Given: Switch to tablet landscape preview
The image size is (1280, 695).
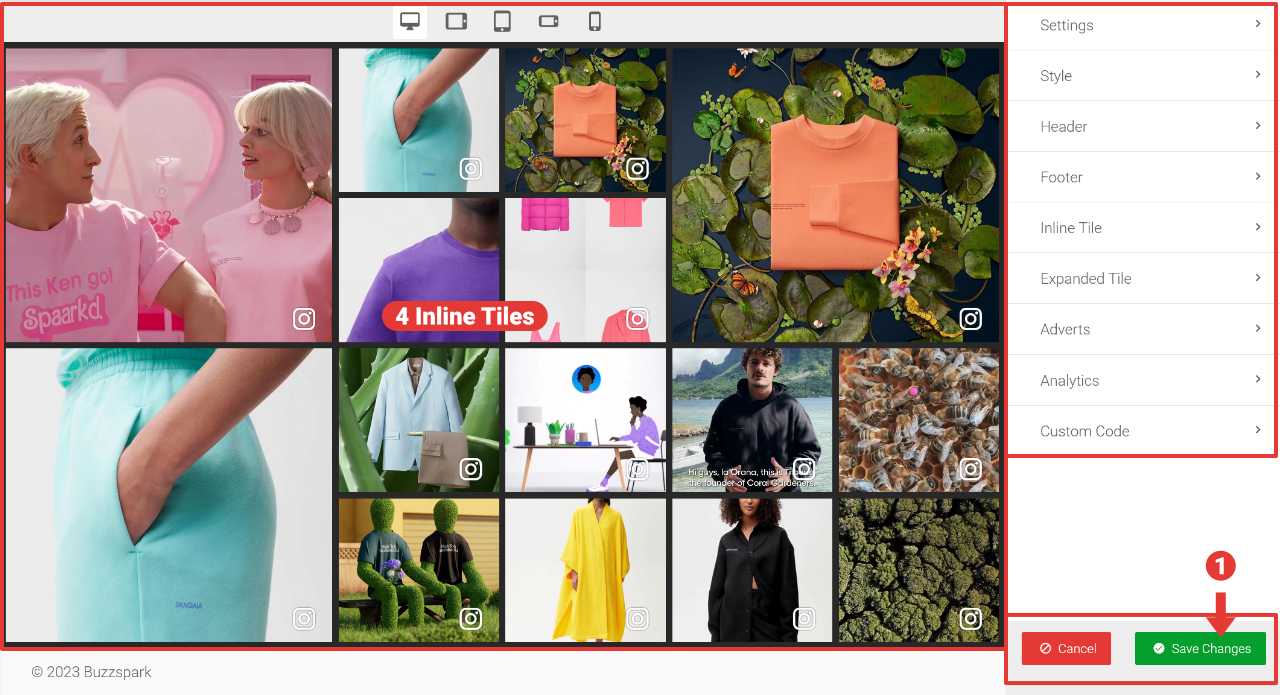Looking at the screenshot, I should (x=456, y=21).
